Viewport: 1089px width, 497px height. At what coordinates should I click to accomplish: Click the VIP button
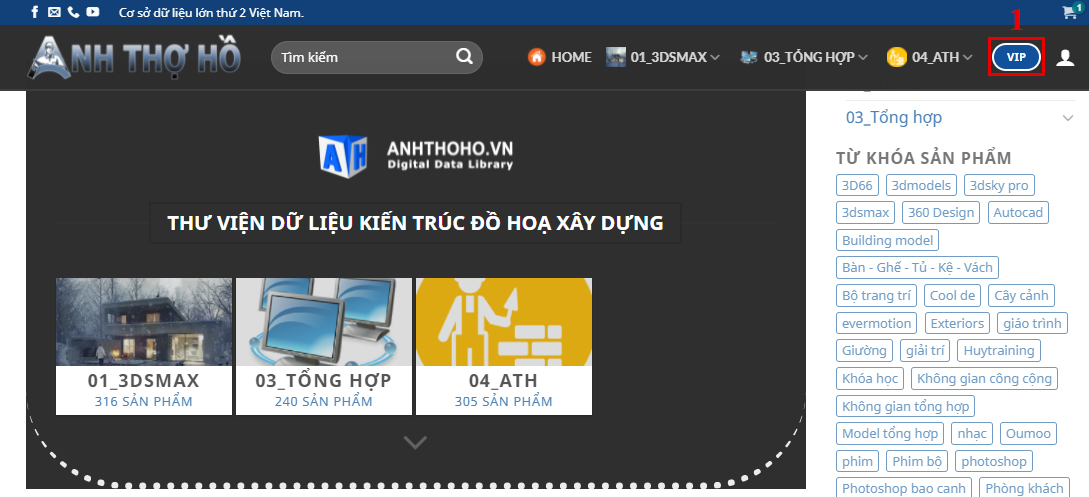tap(1016, 58)
